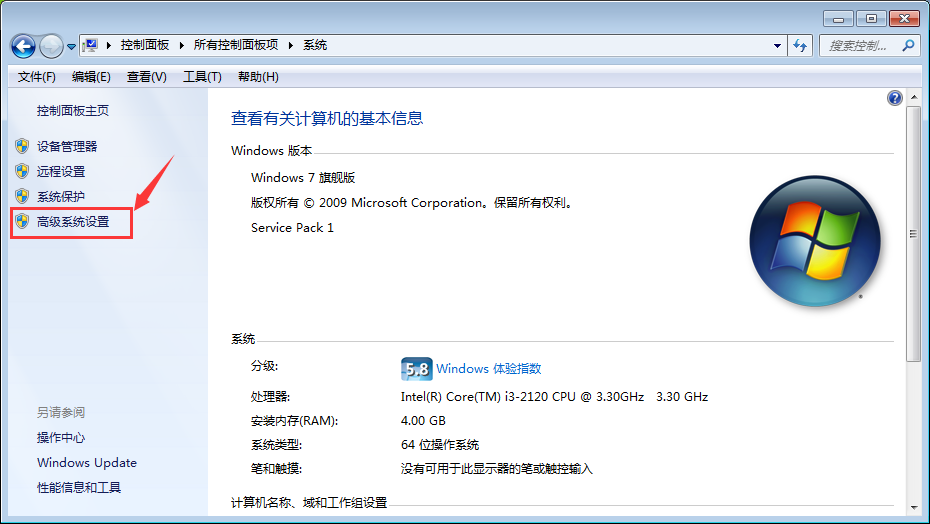930x524 pixels.
Task: Open 高级系统设置 link
Action: [x=73, y=222]
